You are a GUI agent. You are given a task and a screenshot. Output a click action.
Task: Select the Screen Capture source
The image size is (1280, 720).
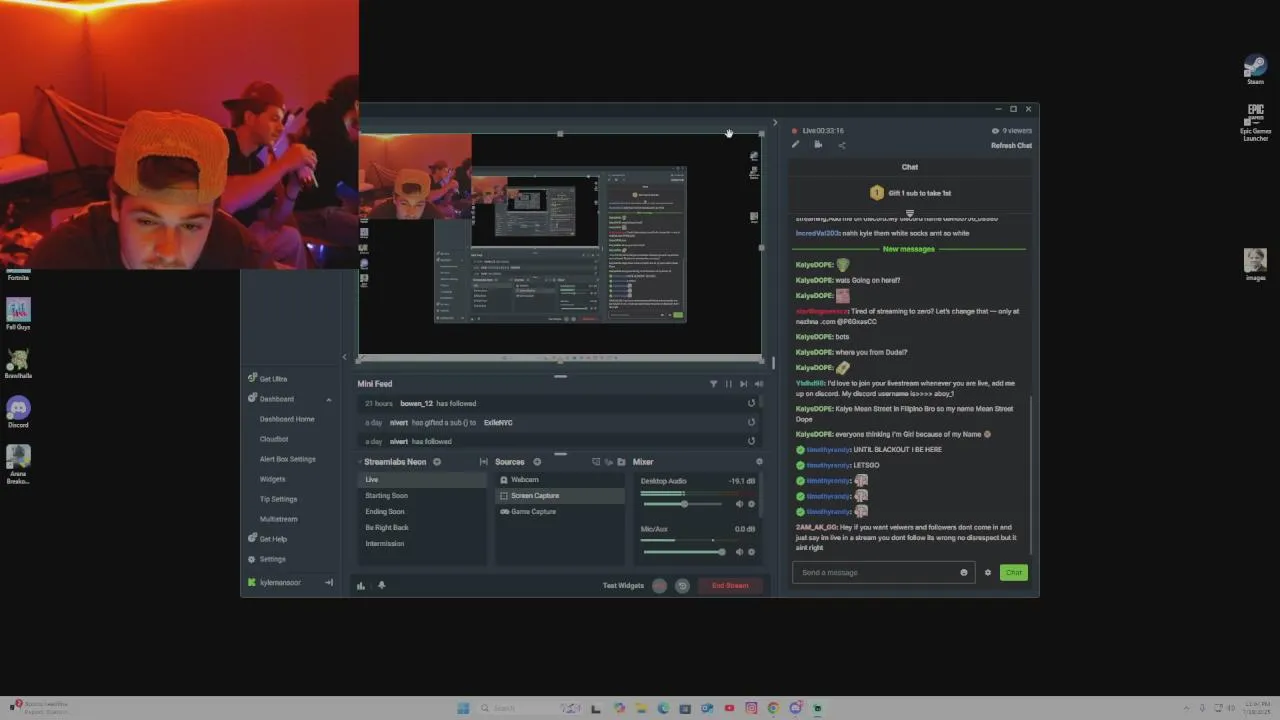[560, 495]
